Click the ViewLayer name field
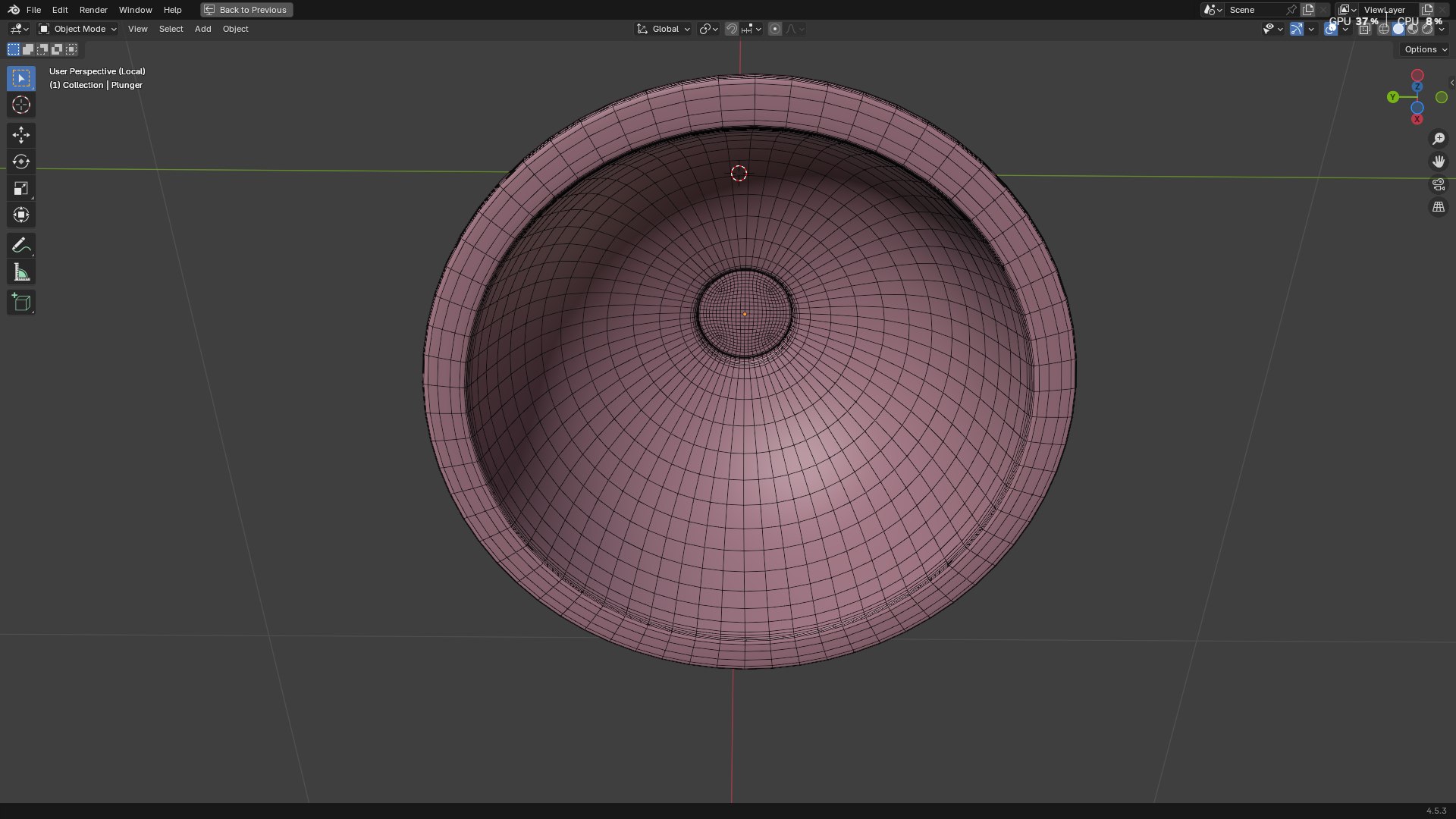1456x819 pixels. (x=1389, y=10)
